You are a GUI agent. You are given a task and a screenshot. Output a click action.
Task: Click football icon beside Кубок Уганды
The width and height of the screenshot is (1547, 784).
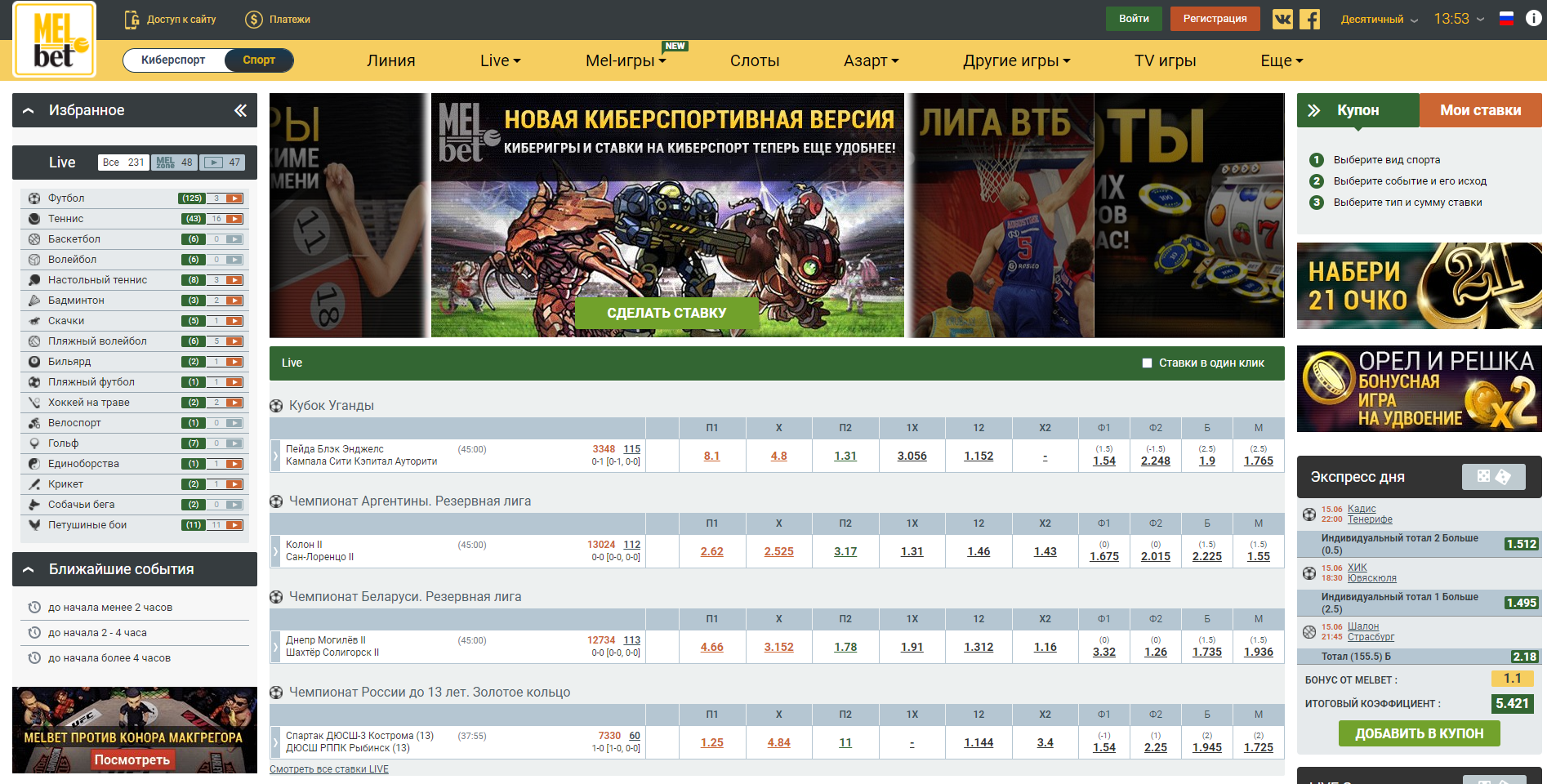click(x=276, y=406)
